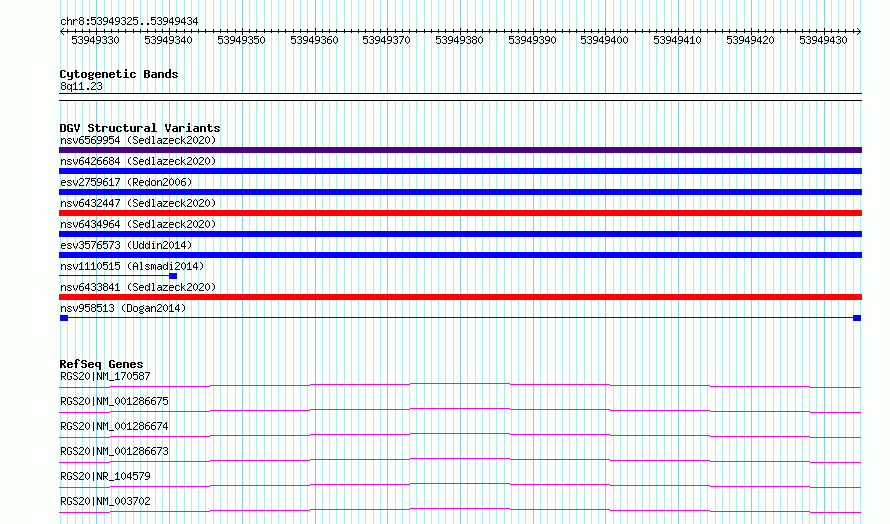
Task: Click ruler position 53949420
Action: (x=750, y=40)
